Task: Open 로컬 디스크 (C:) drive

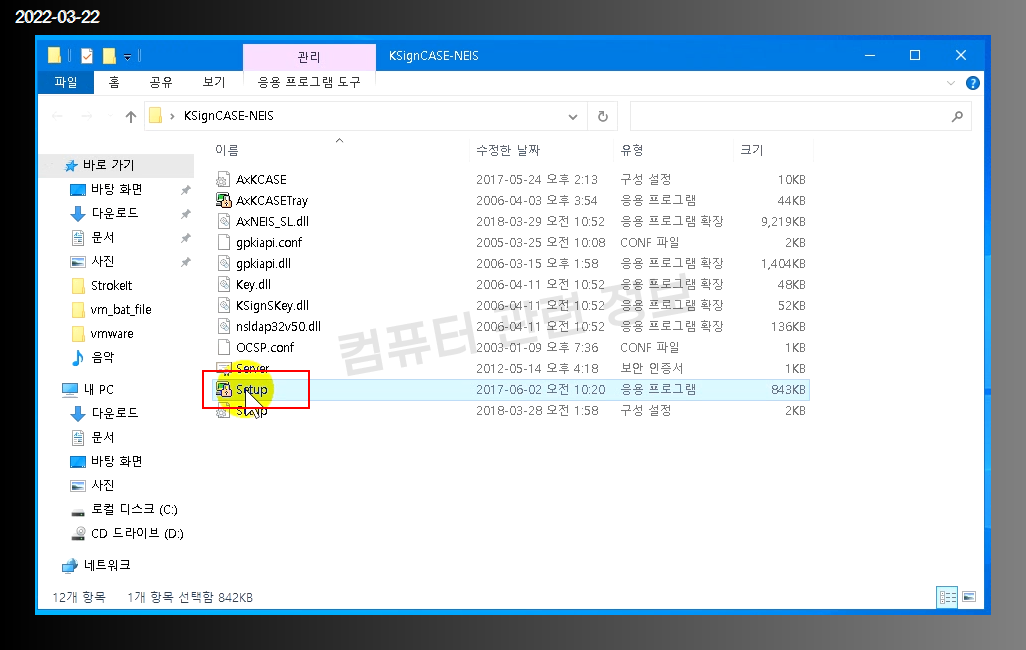Action: (134, 509)
